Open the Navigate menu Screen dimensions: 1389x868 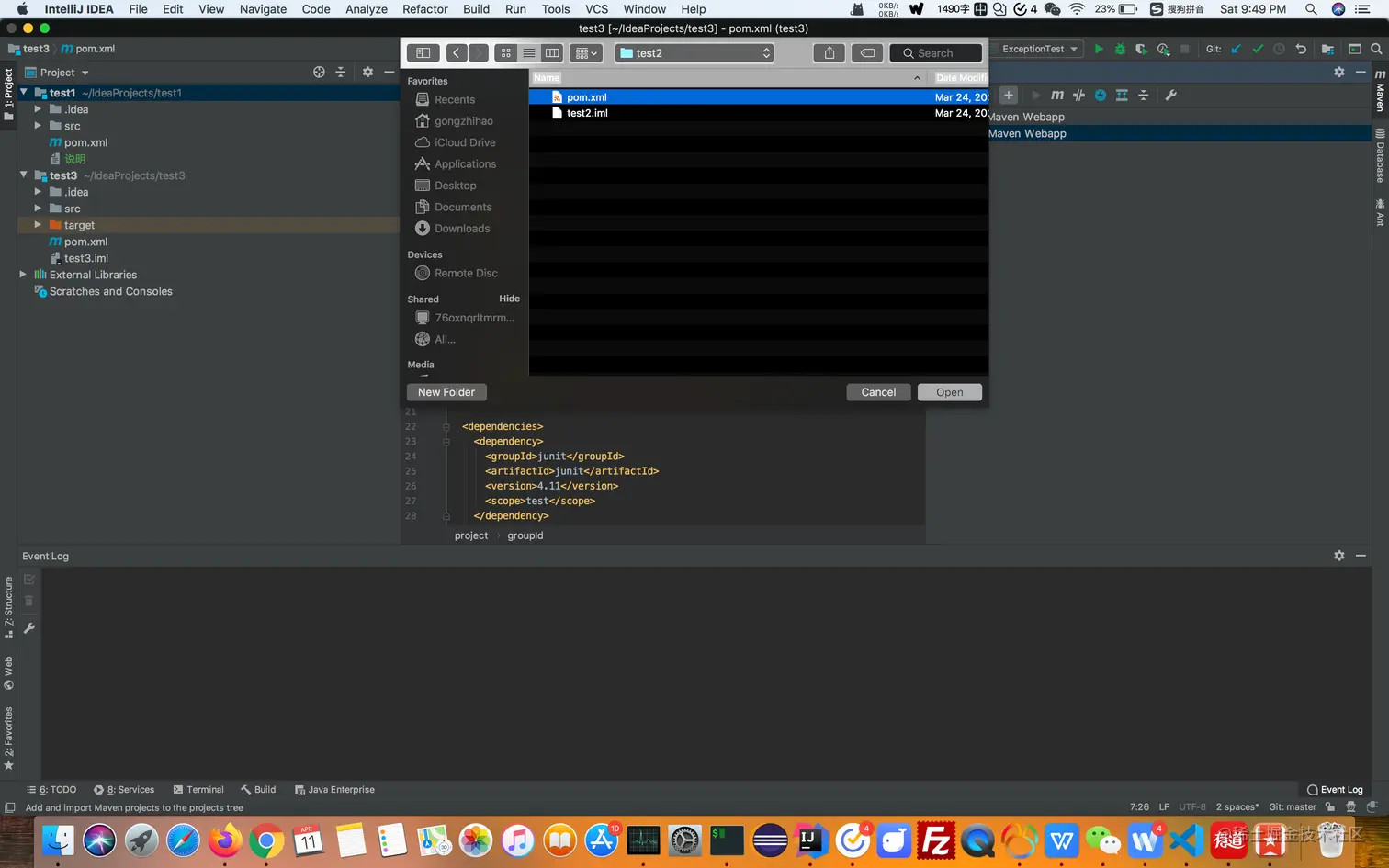point(263,9)
